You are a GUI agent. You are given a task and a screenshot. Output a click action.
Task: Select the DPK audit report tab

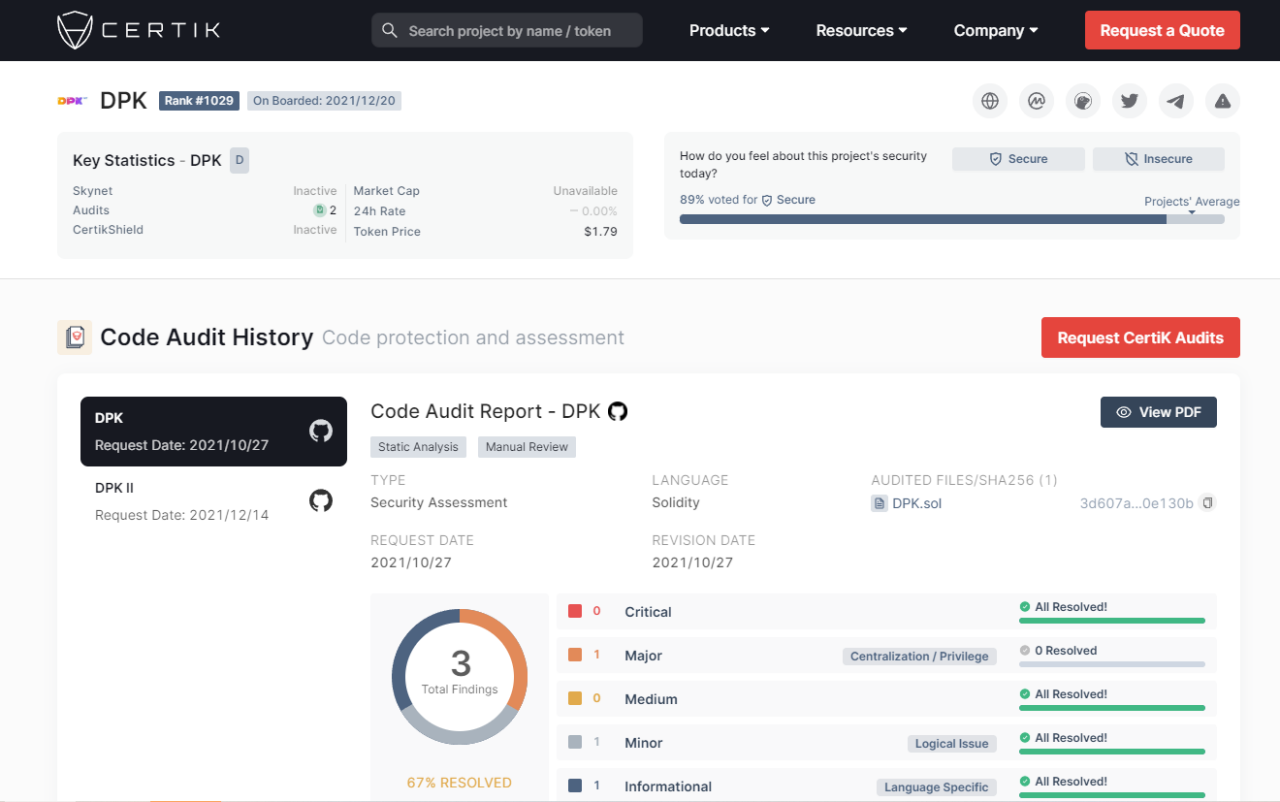[x=214, y=431]
